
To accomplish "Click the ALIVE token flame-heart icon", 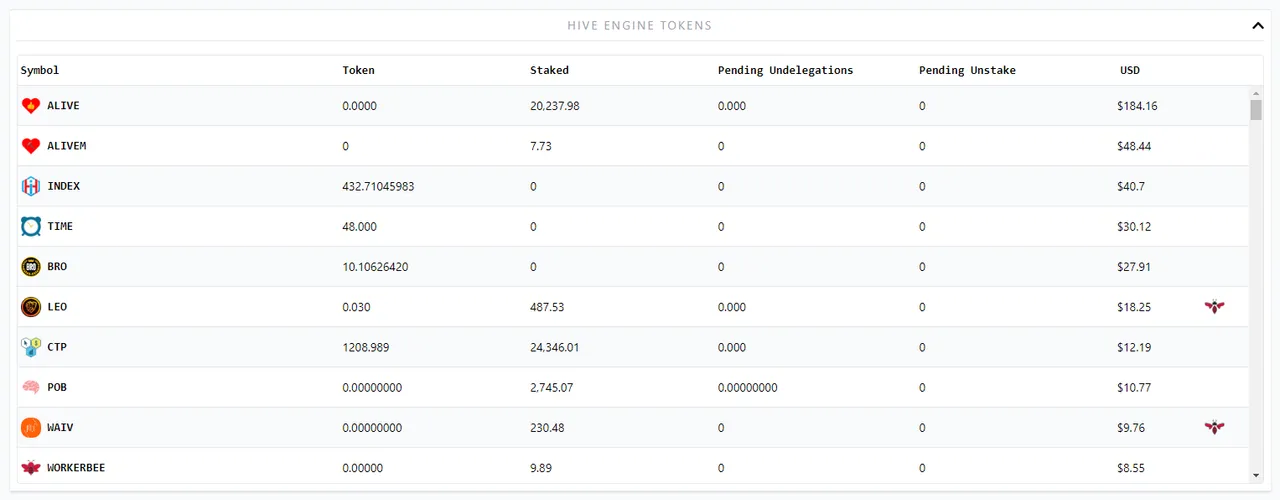I will click(31, 106).
